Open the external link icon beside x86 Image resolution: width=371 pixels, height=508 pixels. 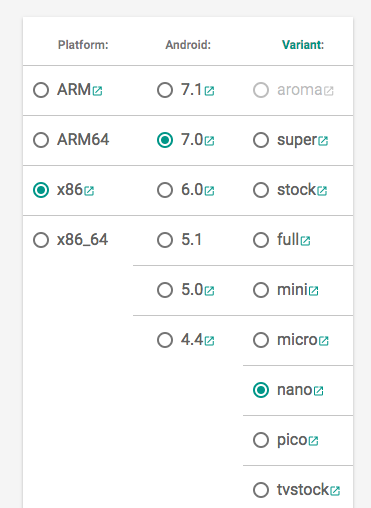(89, 191)
